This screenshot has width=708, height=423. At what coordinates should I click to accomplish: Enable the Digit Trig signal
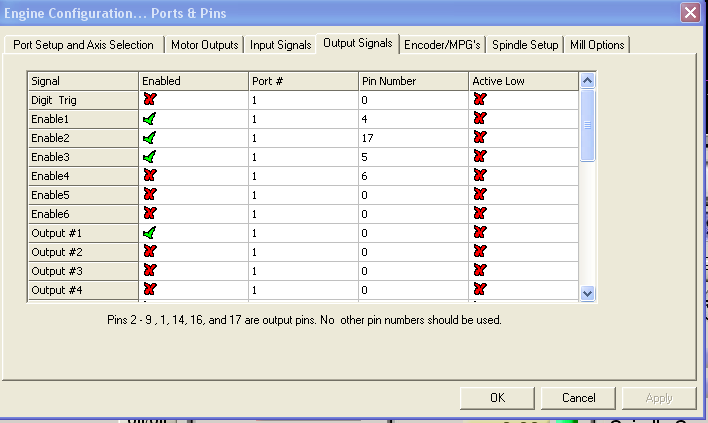(151, 99)
